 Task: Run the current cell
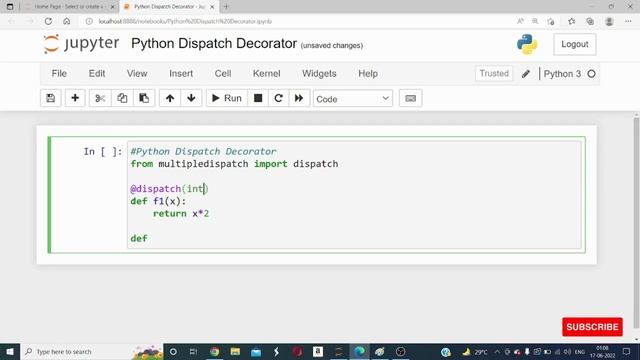tap(227, 98)
